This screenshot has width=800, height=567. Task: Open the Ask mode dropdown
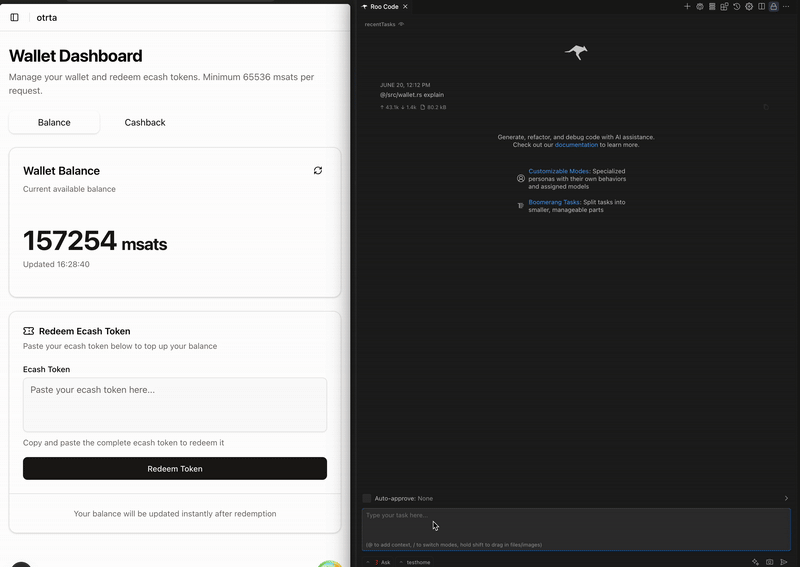pyautogui.click(x=380, y=562)
